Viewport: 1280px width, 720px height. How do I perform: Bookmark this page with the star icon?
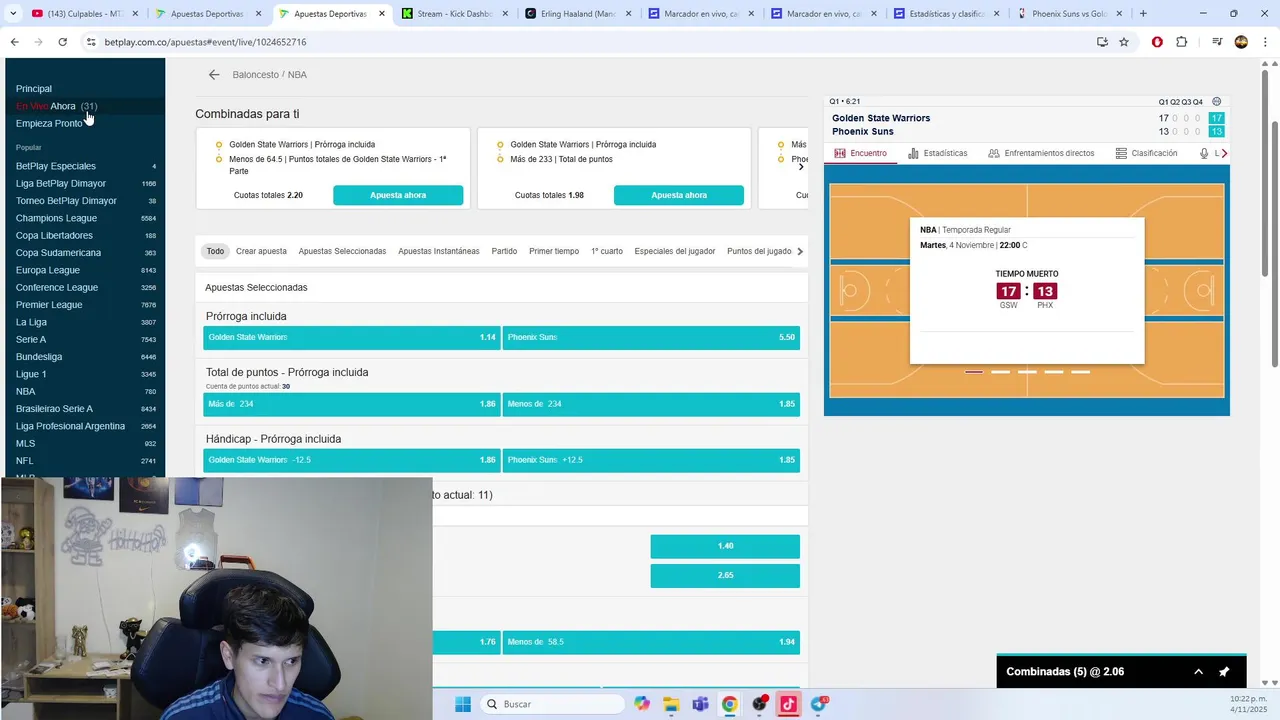pyautogui.click(x=1124, y=42)
